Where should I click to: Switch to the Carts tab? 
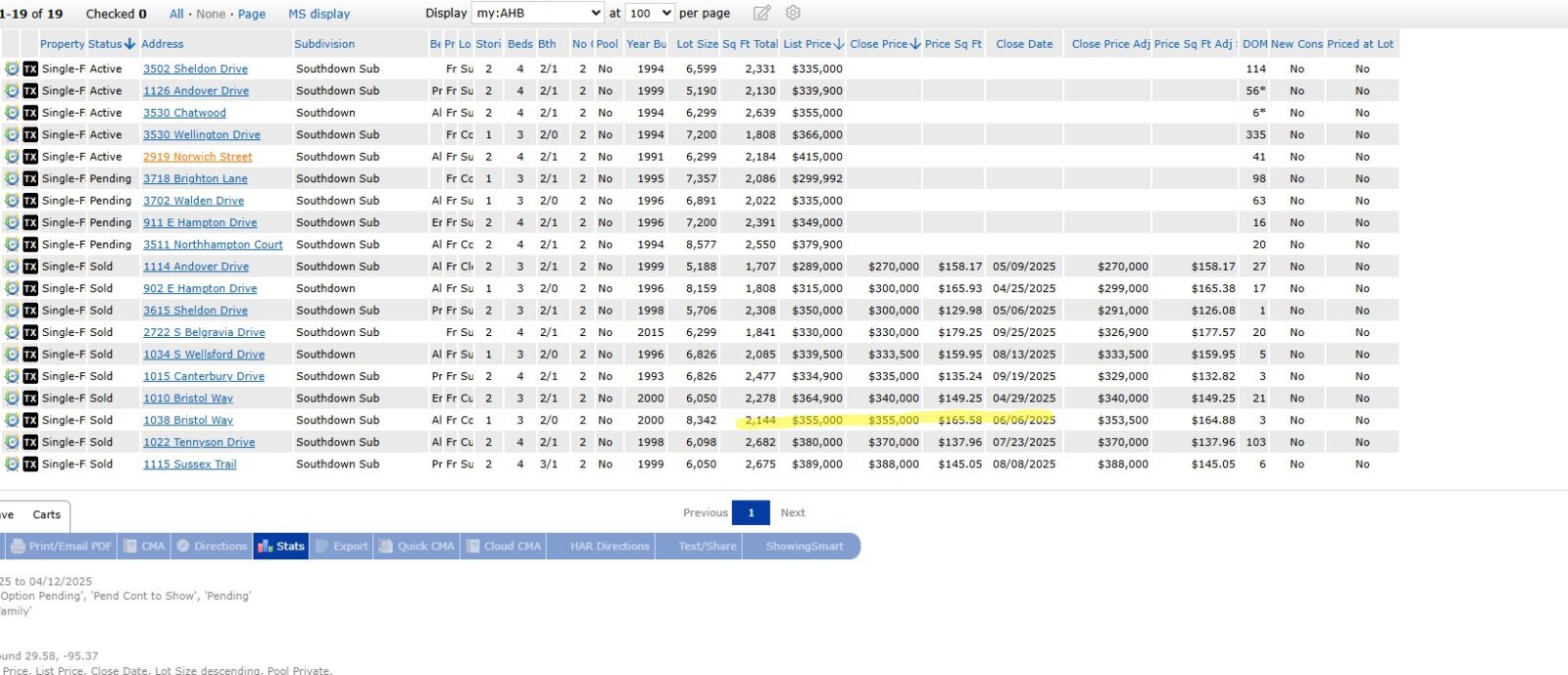(x=46, y=514)
